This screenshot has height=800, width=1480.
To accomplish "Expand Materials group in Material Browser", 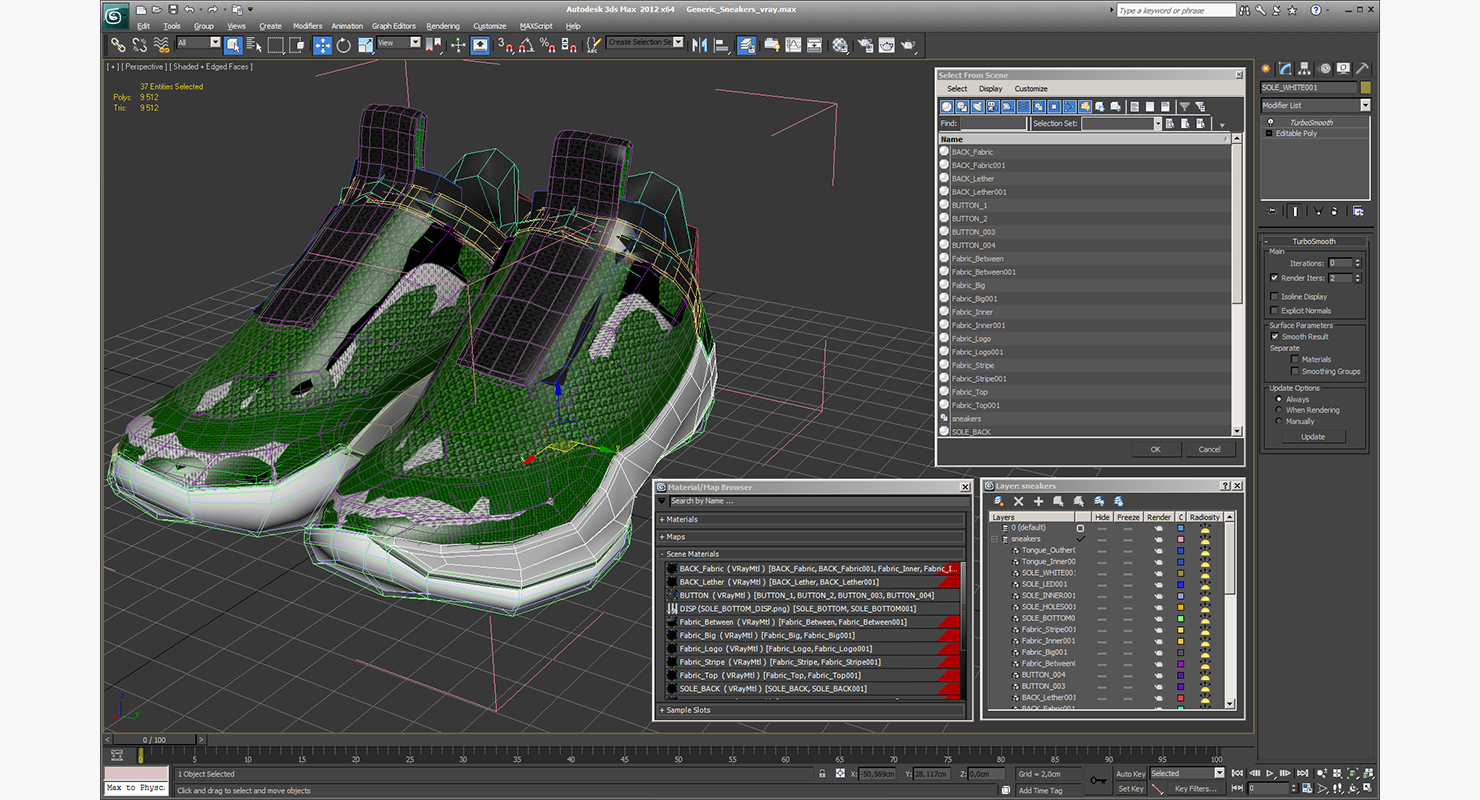I will (811, 520).
